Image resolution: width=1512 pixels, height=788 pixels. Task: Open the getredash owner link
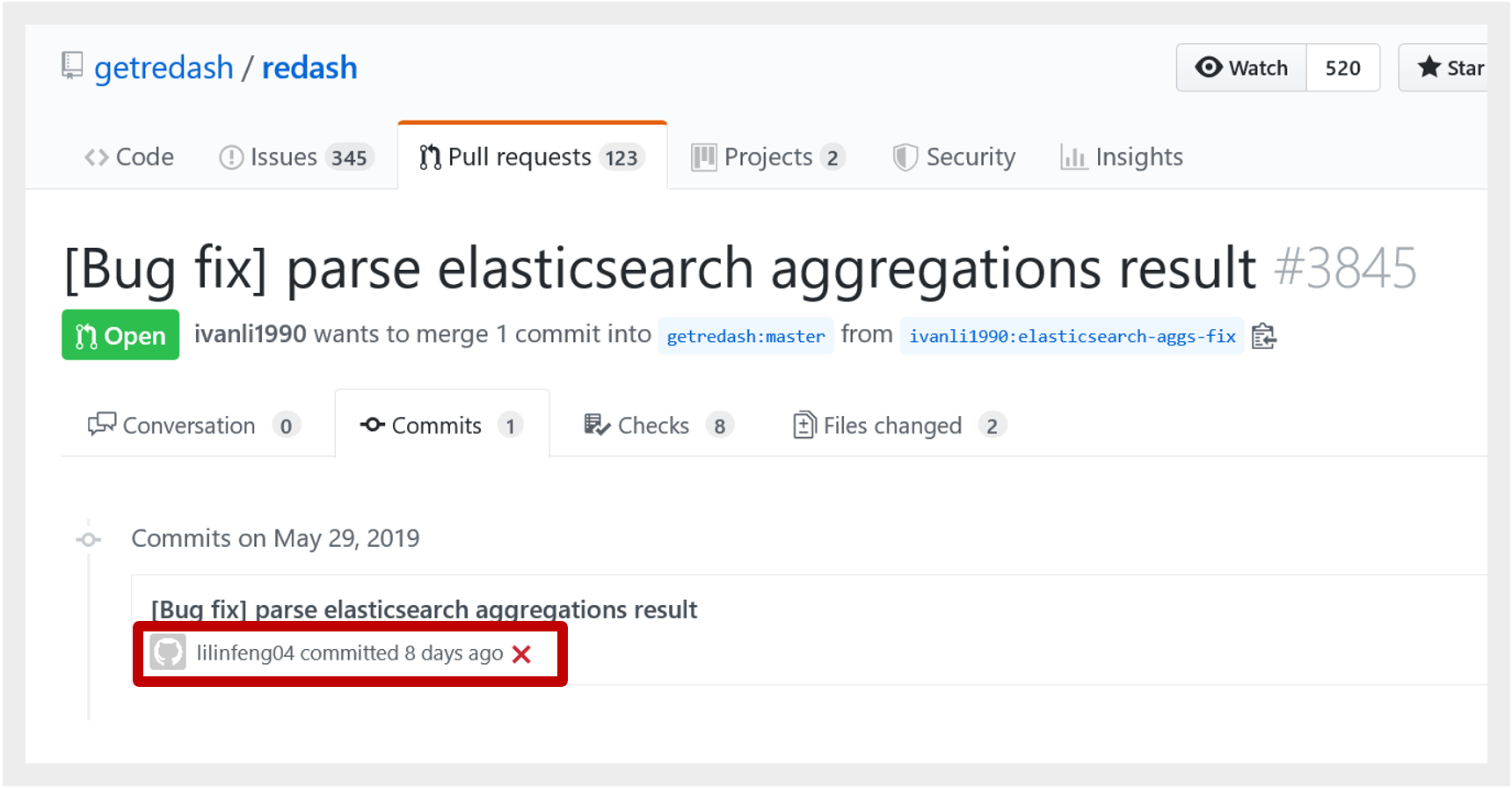tap(164, 68)
